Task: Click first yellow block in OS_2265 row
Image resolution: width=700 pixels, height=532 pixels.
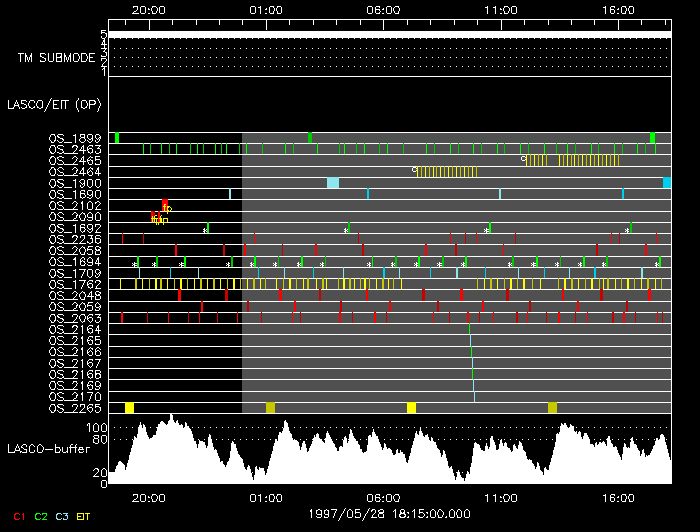Action: (129, 407)
